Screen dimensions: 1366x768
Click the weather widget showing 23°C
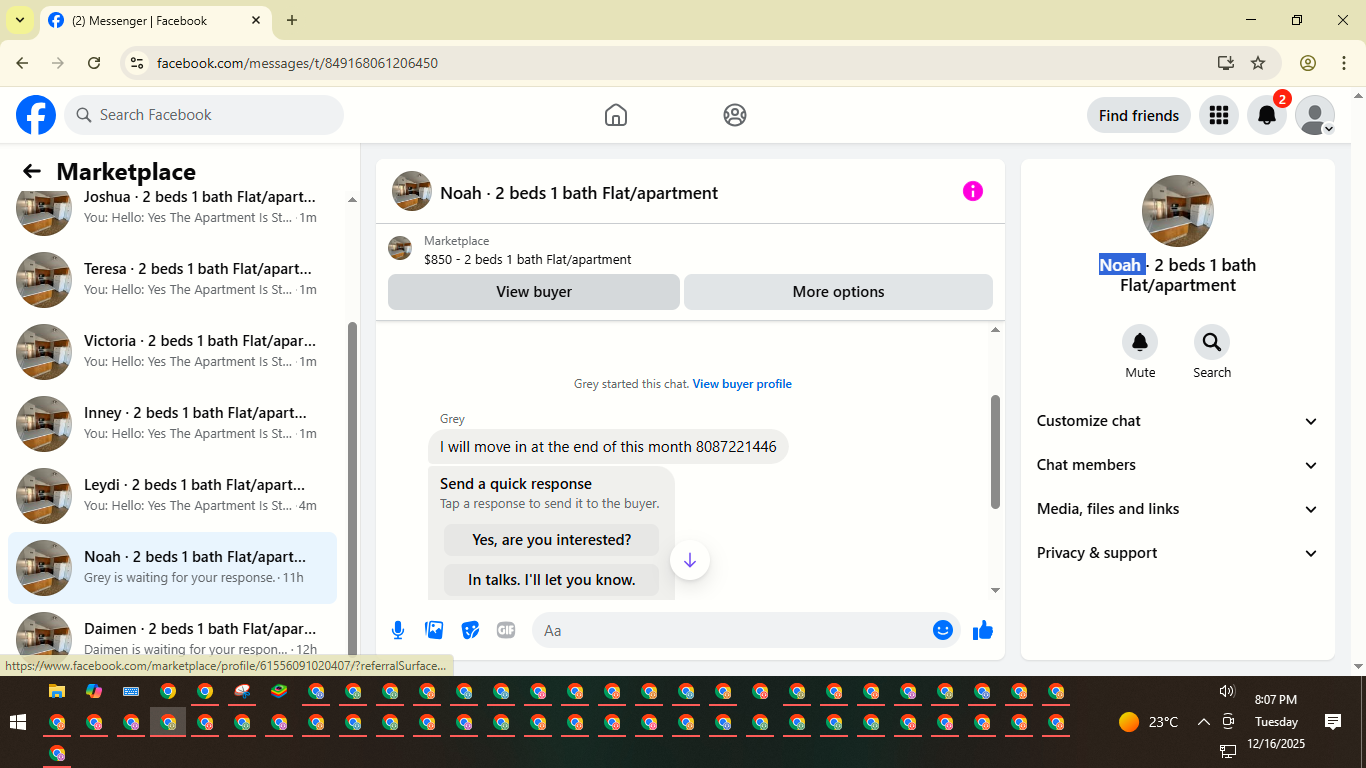tap(1148, 722)
